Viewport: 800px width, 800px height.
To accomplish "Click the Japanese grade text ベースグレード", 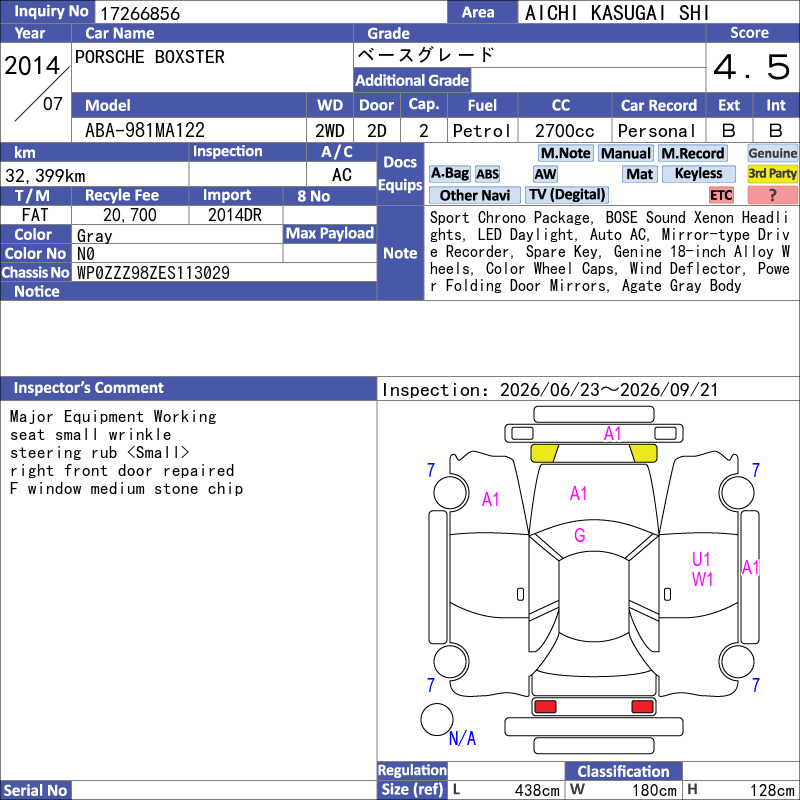I will (x=426, y=55).
